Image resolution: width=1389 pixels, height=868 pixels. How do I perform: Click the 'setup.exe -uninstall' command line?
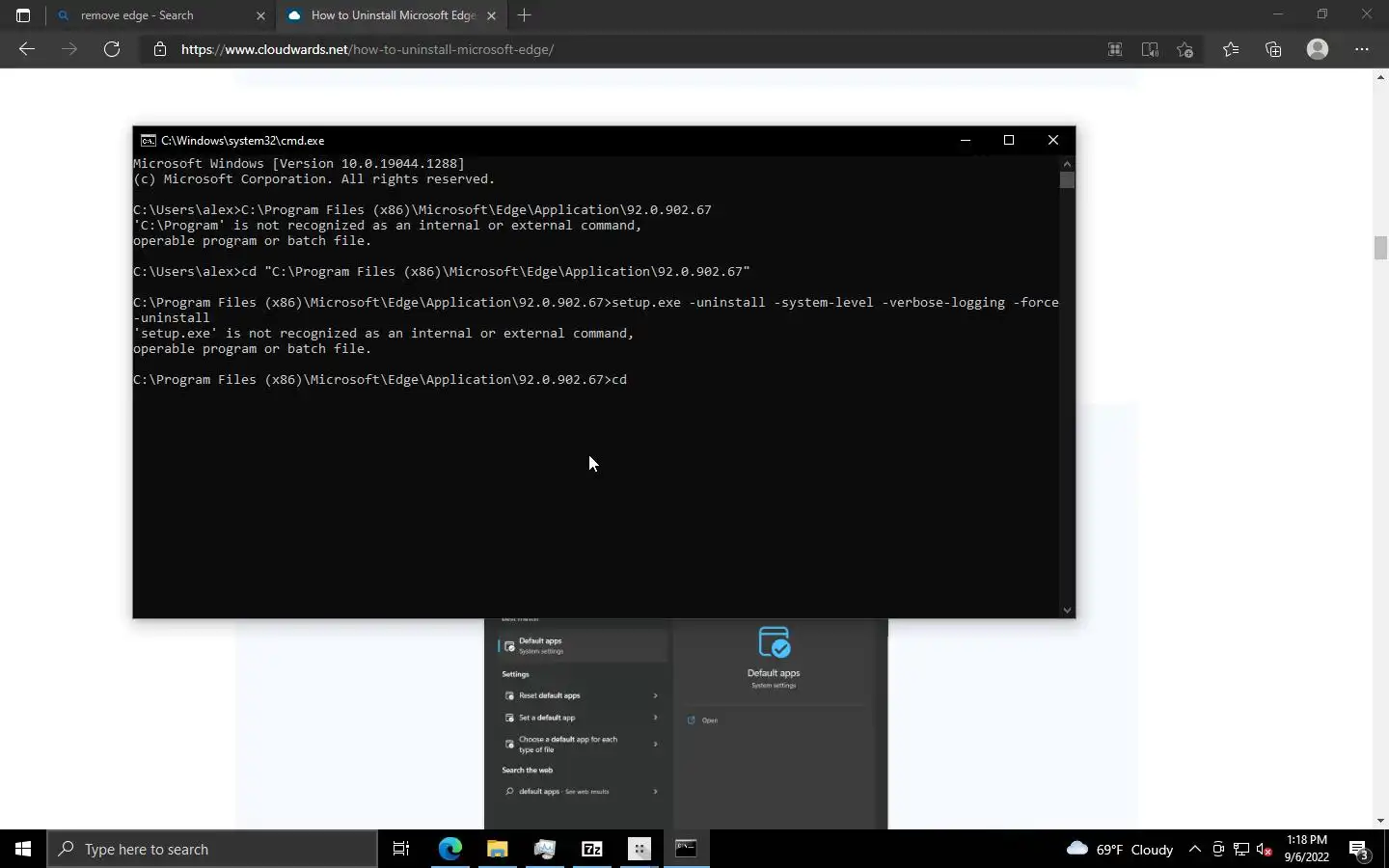tap(596, 310)
